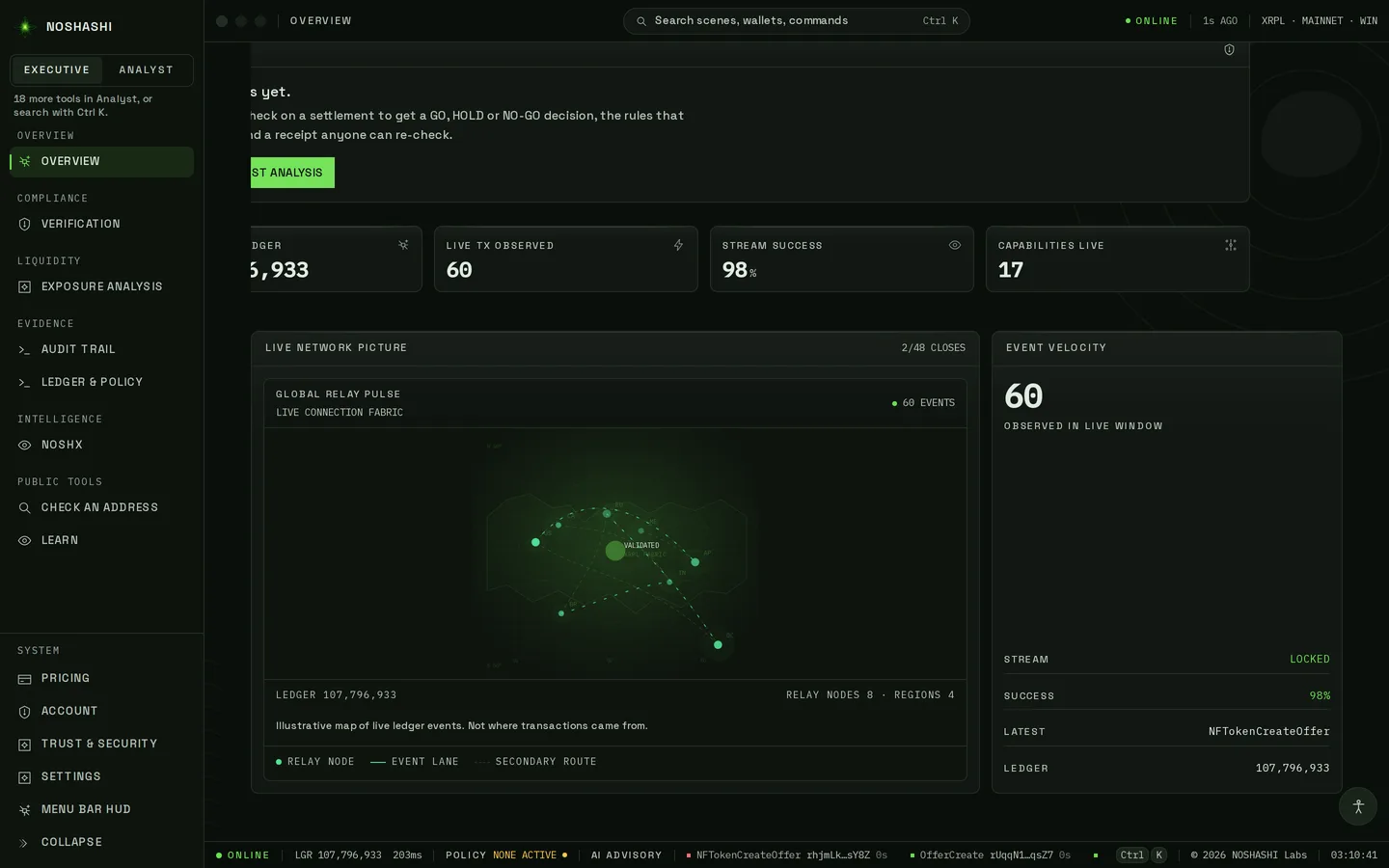This screenshot has height=868, width=1389.
Task: Click the Exposure Analysis icon
Action: coord(25,287)
